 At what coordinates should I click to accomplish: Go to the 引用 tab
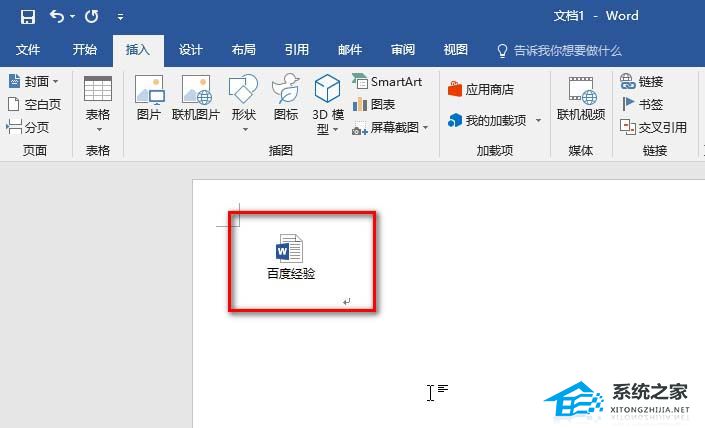(x=297, y=49)
